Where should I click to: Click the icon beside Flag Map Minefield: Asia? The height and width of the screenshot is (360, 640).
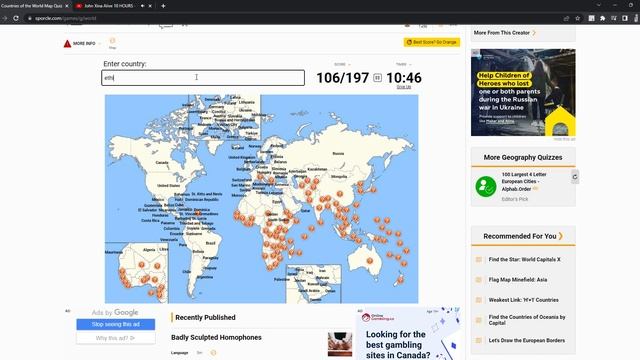479,280
